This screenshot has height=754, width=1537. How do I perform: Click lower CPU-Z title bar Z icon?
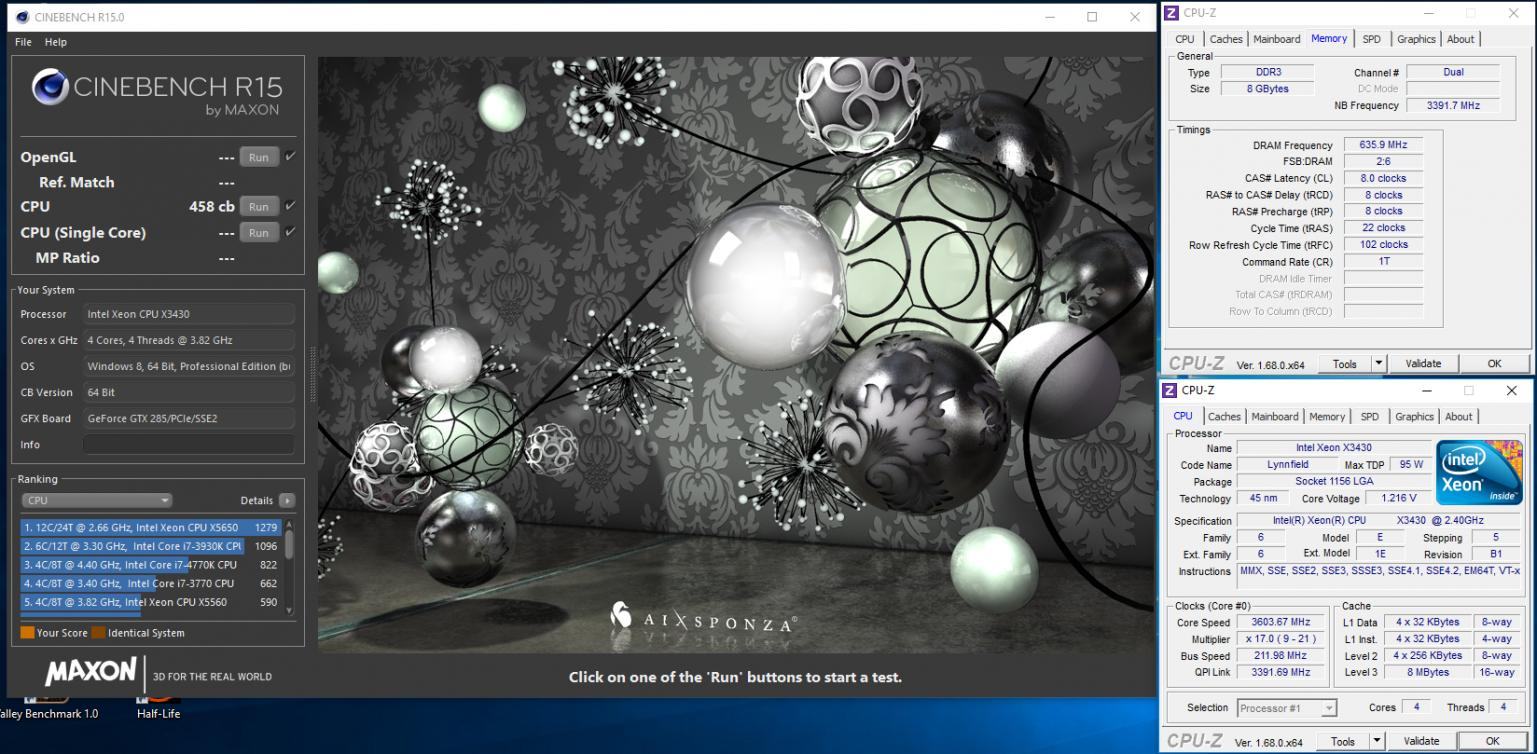click(1170, 390)
